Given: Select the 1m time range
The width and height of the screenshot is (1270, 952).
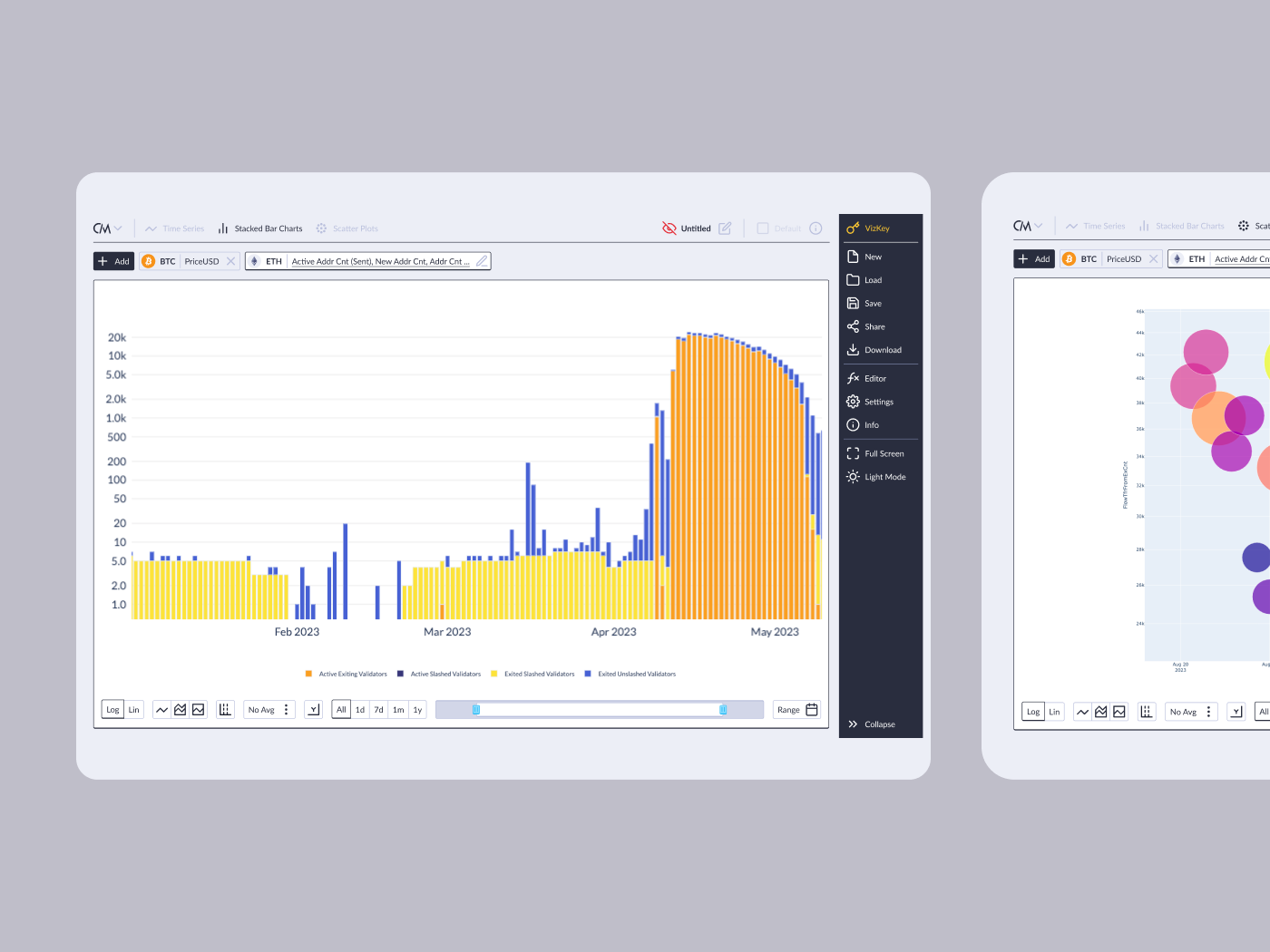Looking at the screenshot, I should [398, 710].
